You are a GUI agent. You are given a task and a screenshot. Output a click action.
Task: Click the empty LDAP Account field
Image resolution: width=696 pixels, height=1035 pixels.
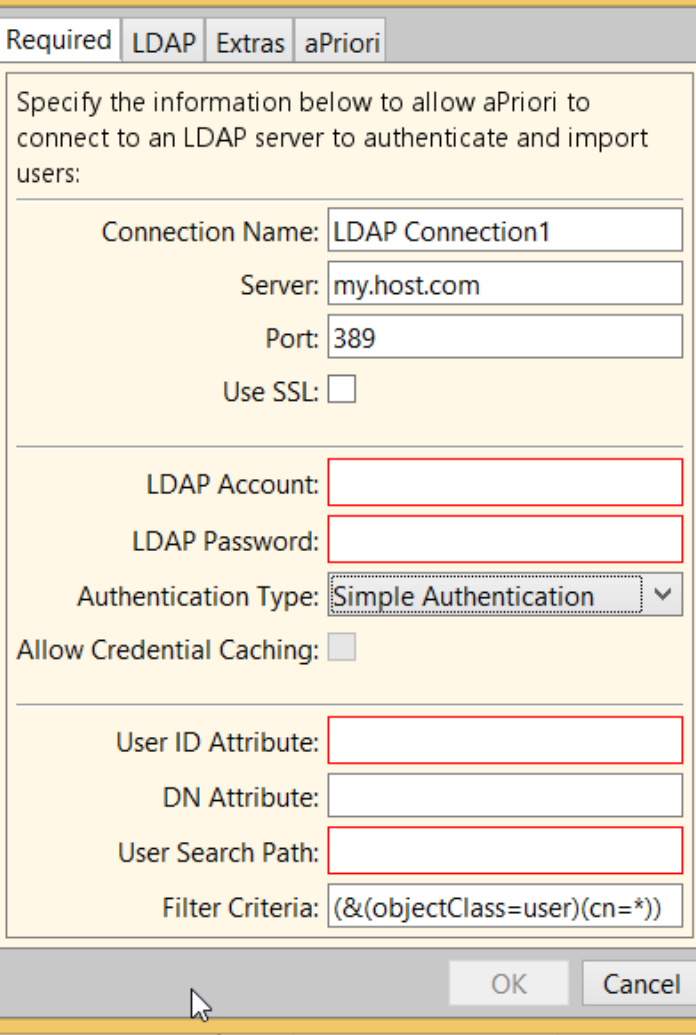point(504,484)
